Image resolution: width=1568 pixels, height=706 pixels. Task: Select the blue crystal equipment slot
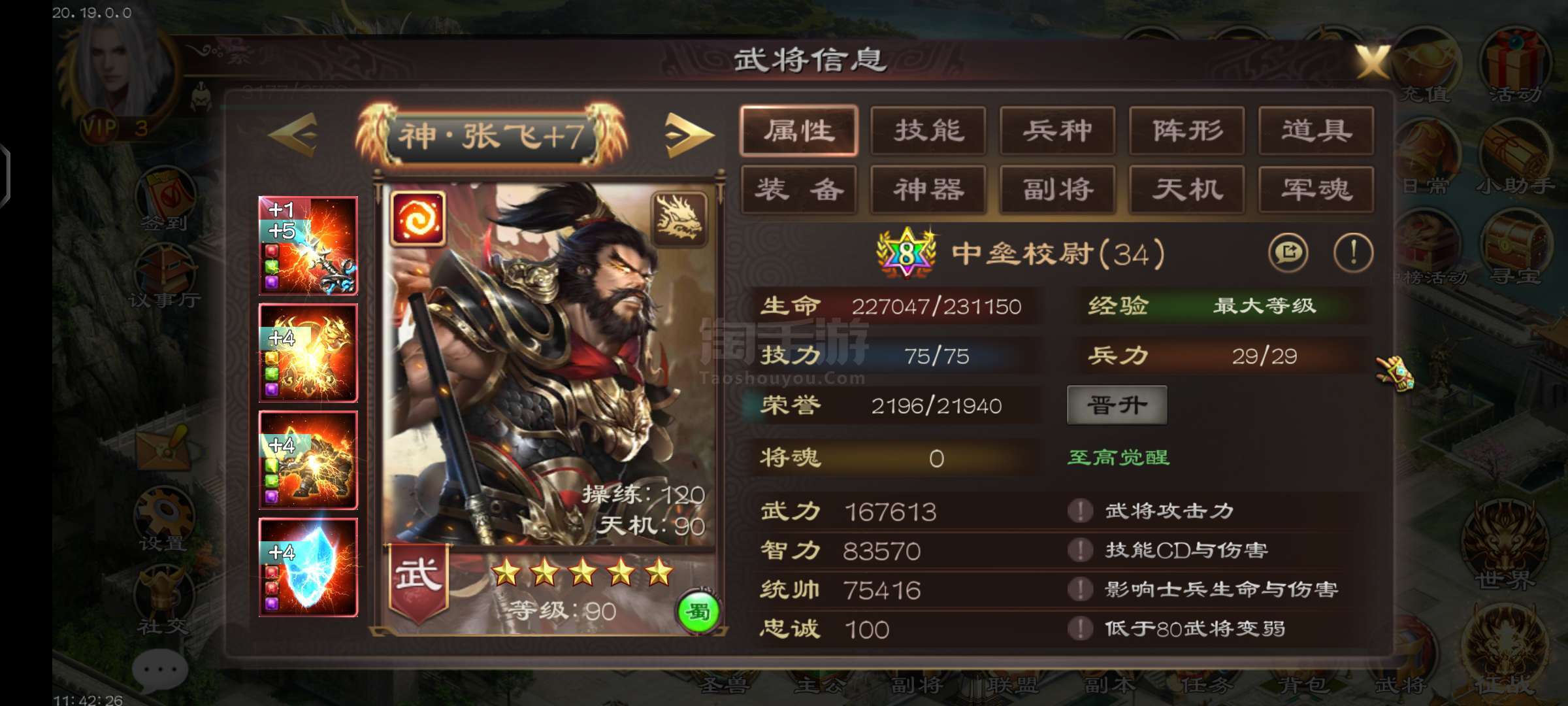tap(308, 567)
